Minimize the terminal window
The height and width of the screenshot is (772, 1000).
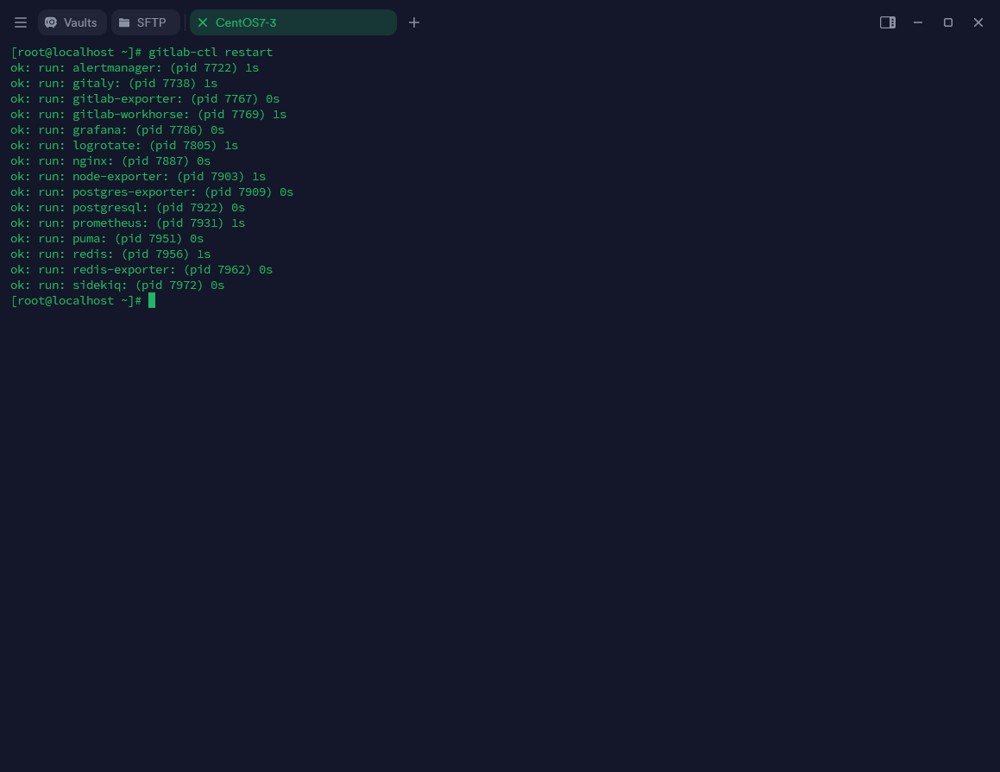point(918,22)
